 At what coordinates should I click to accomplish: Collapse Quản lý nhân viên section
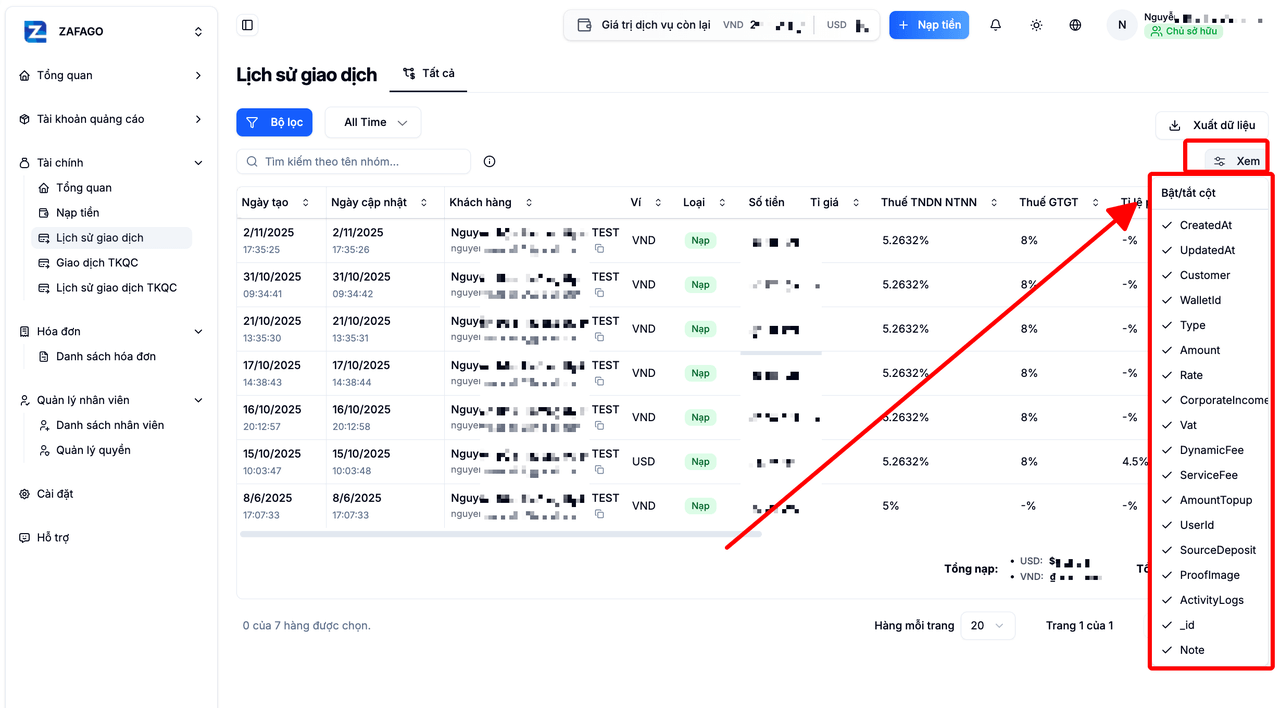coord(111,400)
